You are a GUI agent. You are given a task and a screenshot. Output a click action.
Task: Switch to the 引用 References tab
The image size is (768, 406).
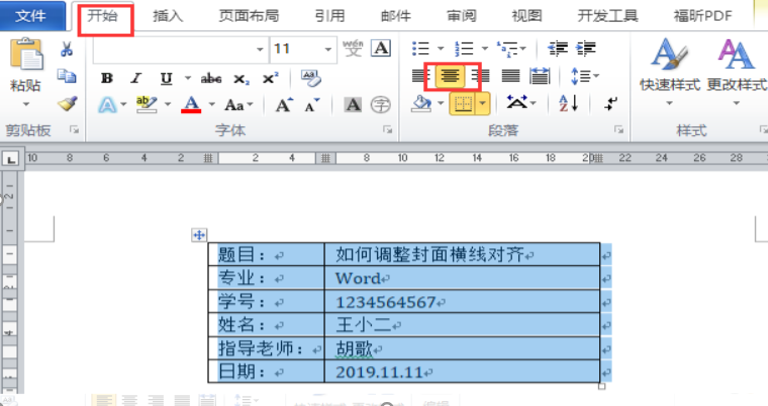click(x=330, y=16)
